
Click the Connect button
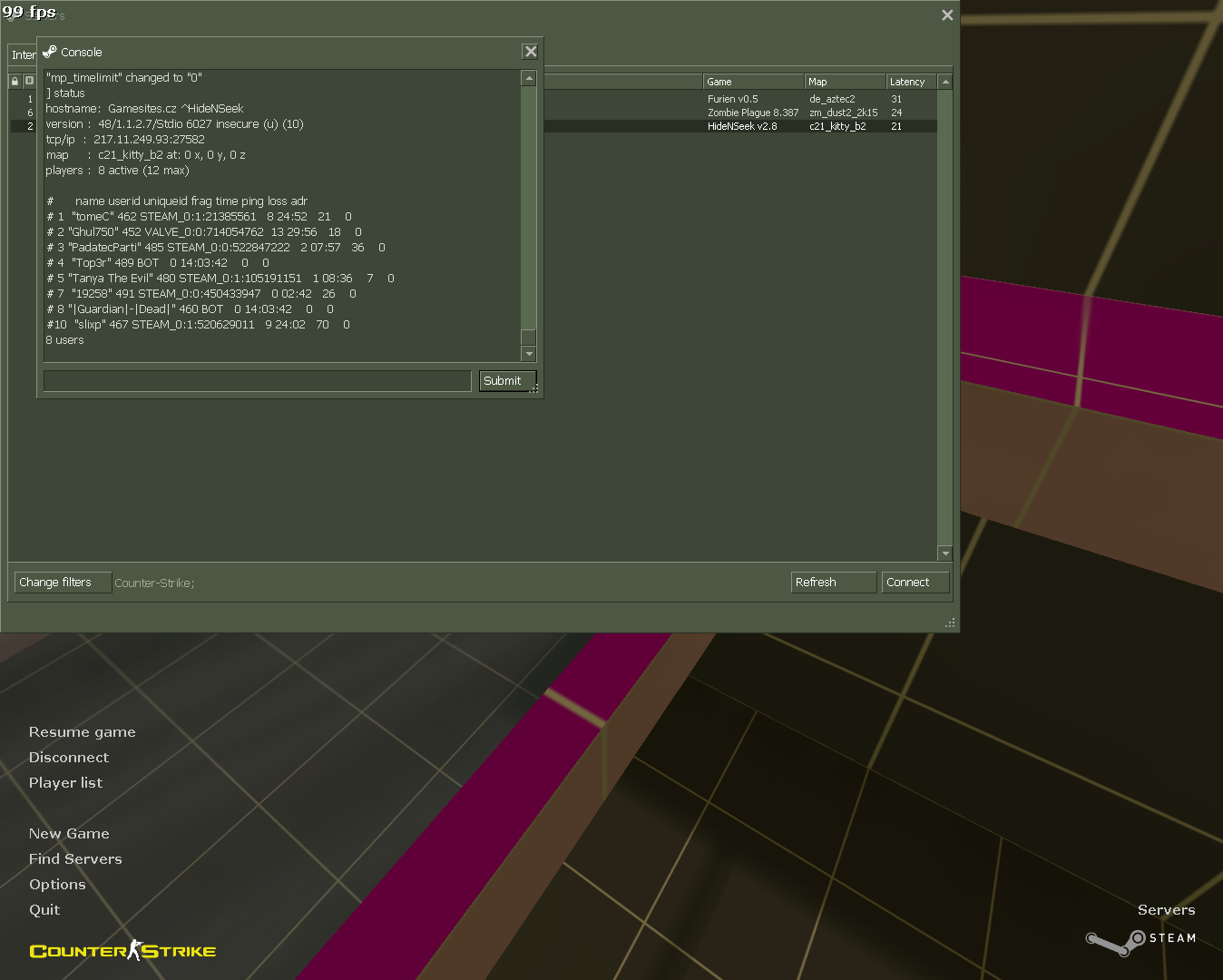(x=915, y=583)
